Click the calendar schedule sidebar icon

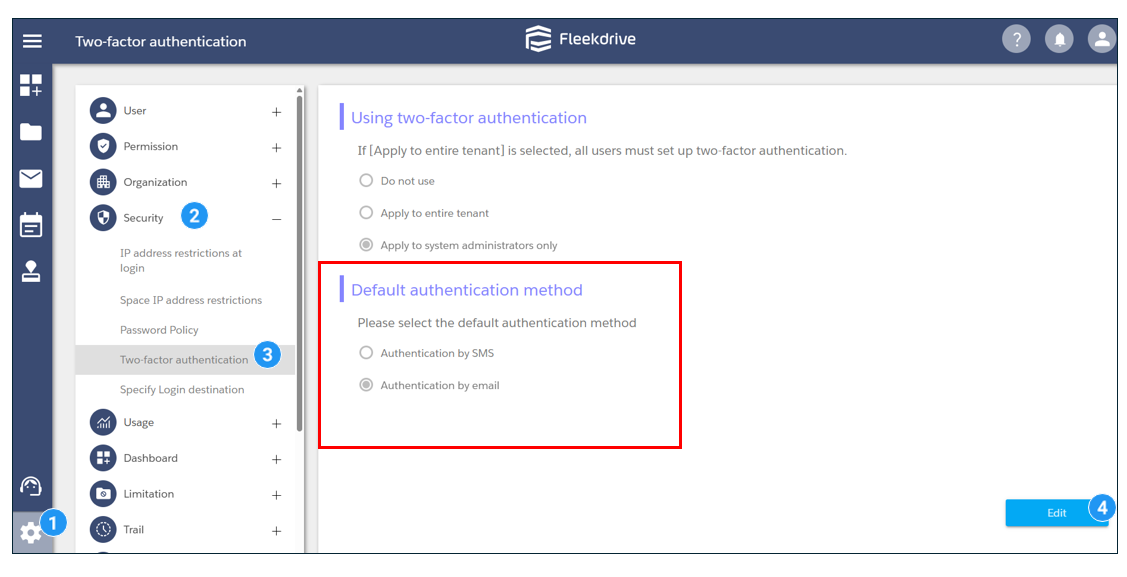point(31,225)
